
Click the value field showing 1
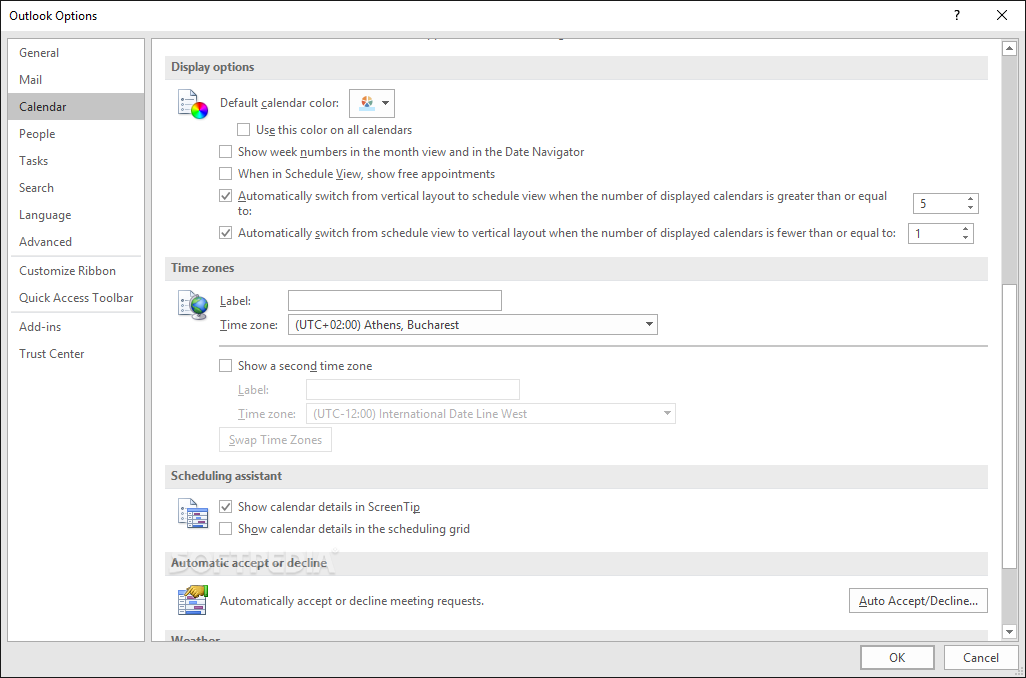(x=934, y=233)
